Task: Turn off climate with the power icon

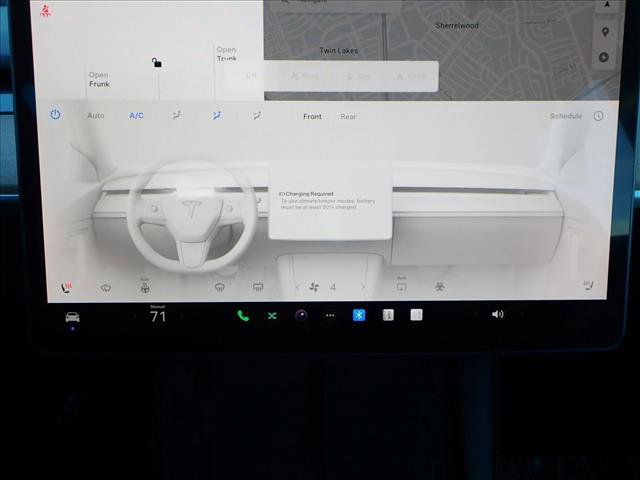Action: coord(55,115)
